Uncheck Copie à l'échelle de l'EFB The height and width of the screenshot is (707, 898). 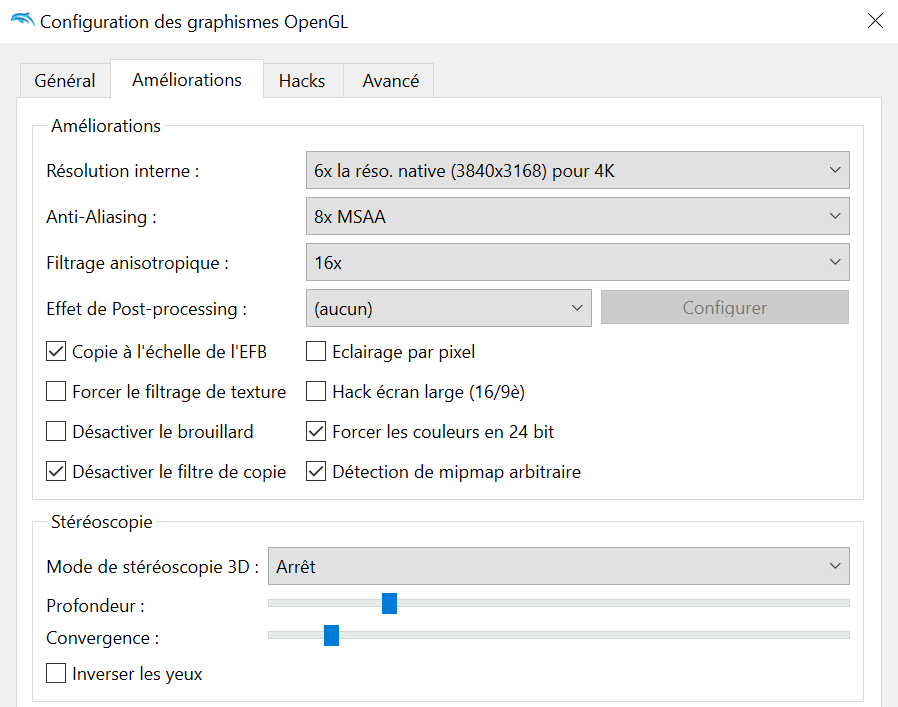pyautogui.click(x=56, y=352)
